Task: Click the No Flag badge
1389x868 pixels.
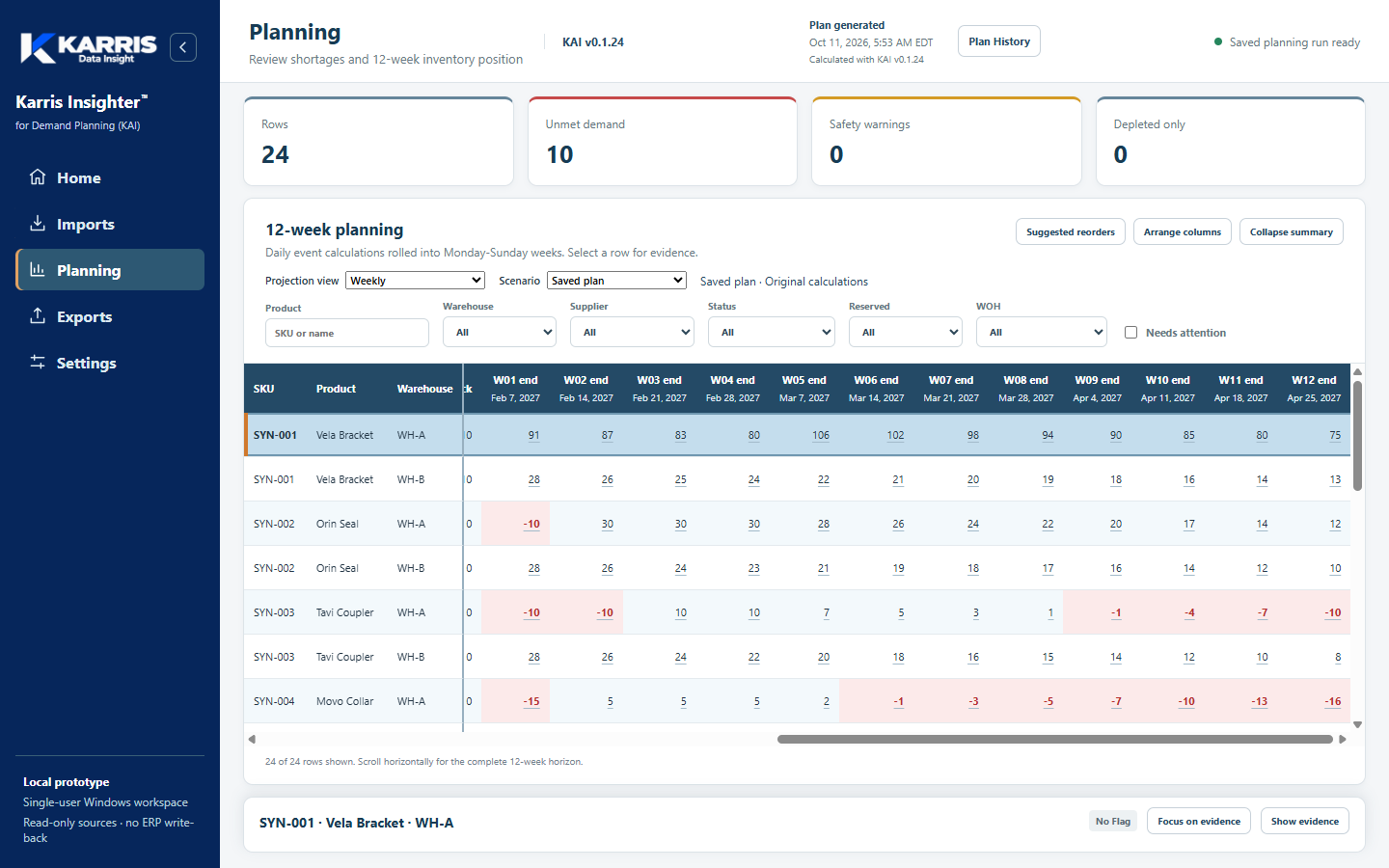Action: (x=1113, y=821)
